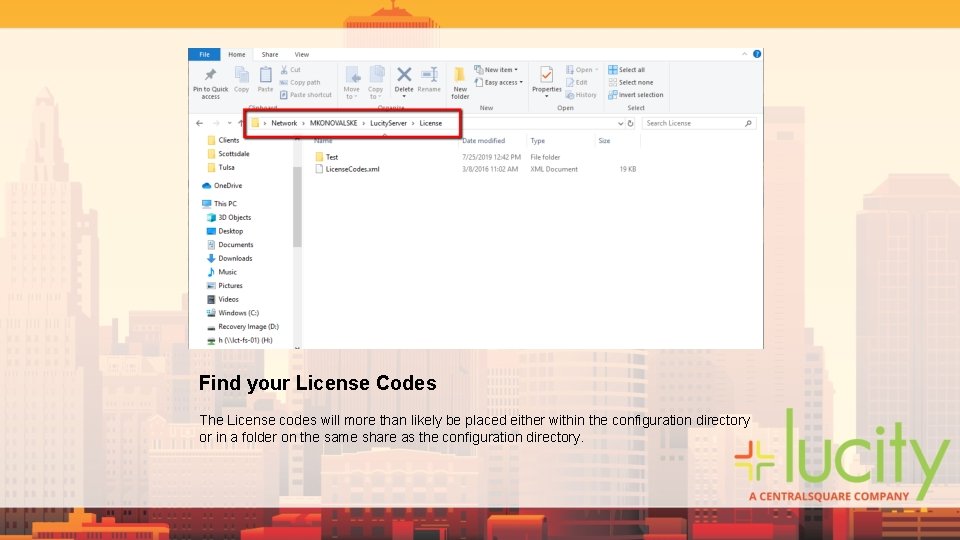
Task: Click License in the address path
Action: [430, 123]
